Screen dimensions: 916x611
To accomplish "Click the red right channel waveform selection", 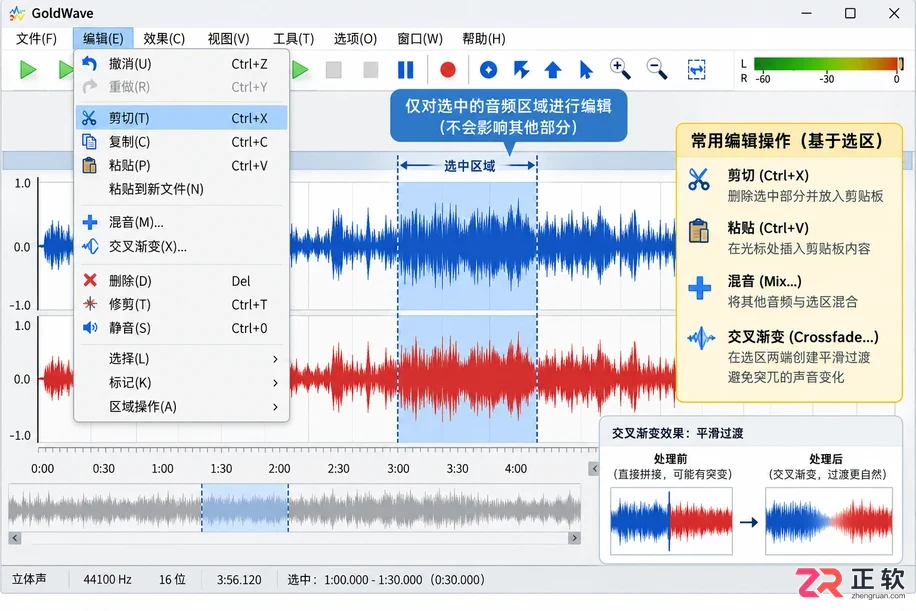I will (467, 379).
